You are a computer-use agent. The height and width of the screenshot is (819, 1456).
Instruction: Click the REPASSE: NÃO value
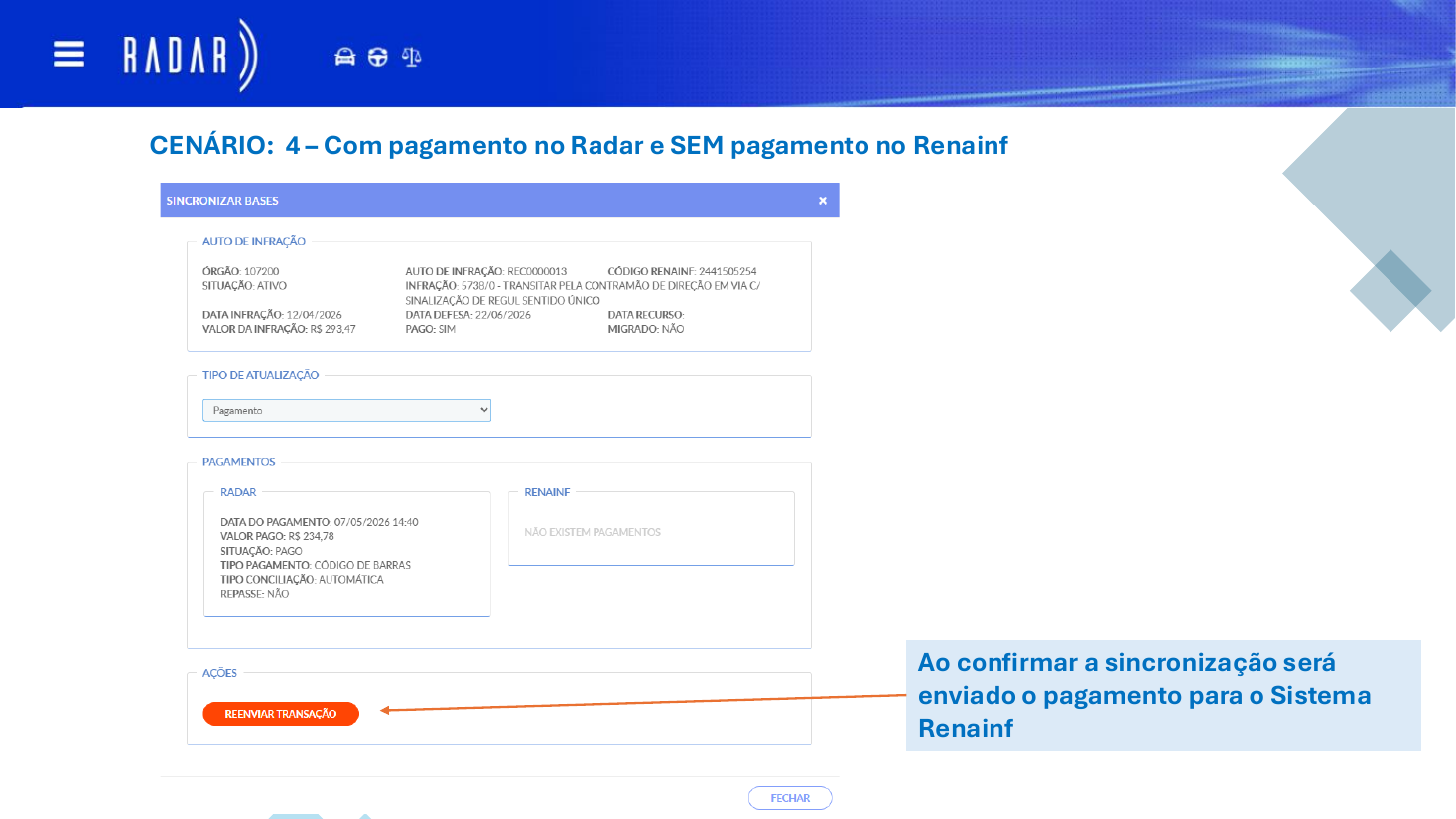tap(254, 594)
